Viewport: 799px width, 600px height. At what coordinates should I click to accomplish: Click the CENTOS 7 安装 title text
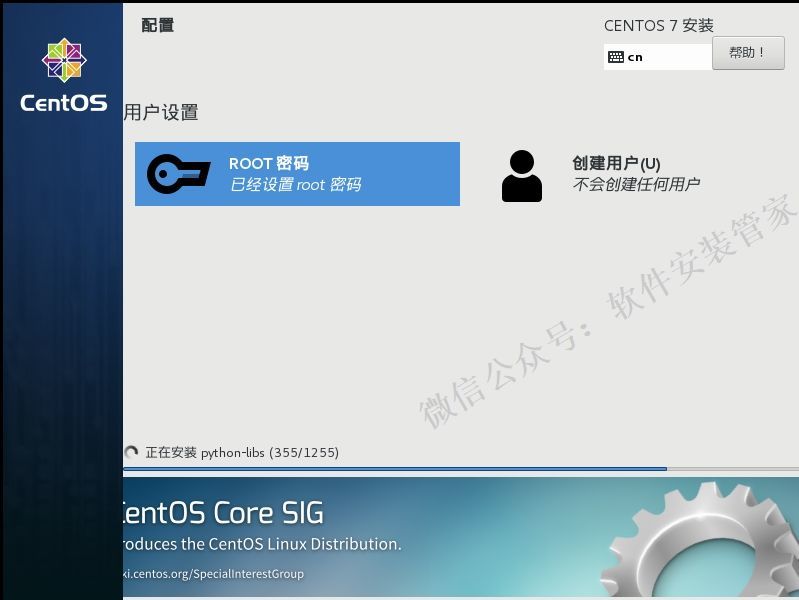658,25
